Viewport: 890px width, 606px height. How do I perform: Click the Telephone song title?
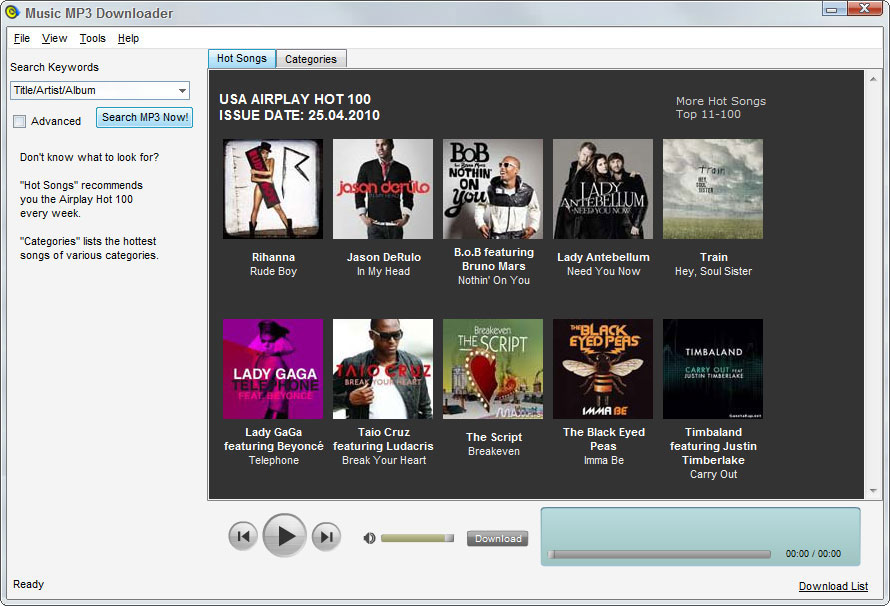(x=274, y=460)
